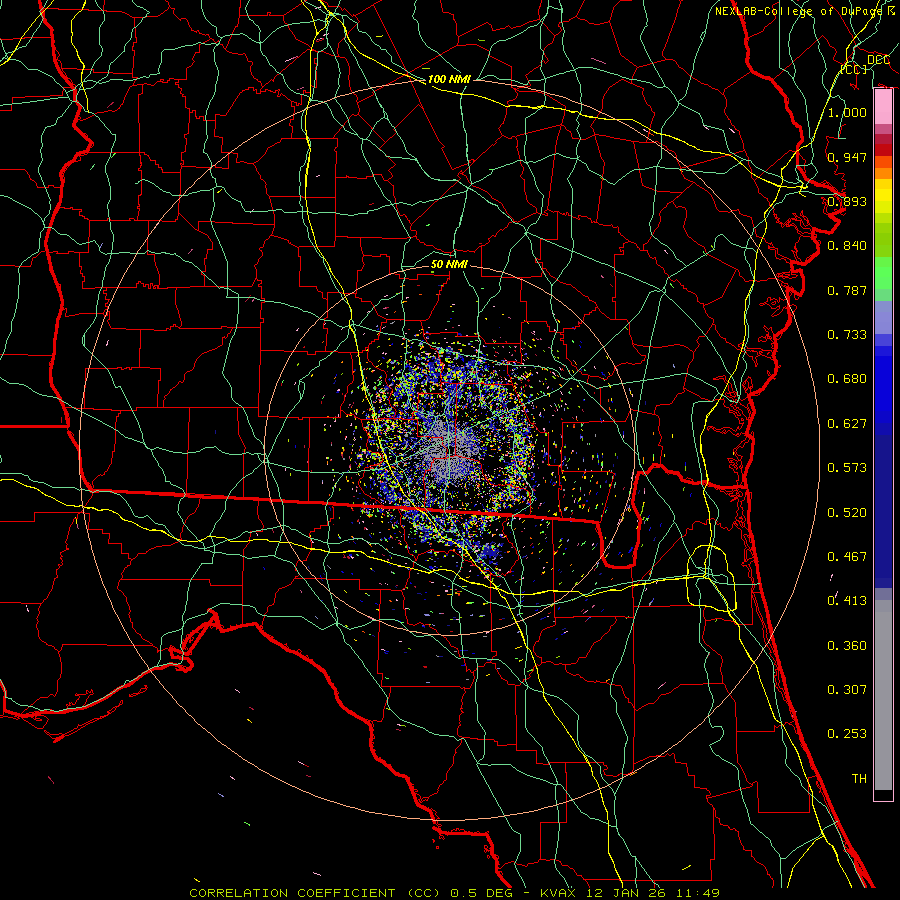Click the 100 NMI range ring label
Screen dimensions: 900x900
click(449, 79)
